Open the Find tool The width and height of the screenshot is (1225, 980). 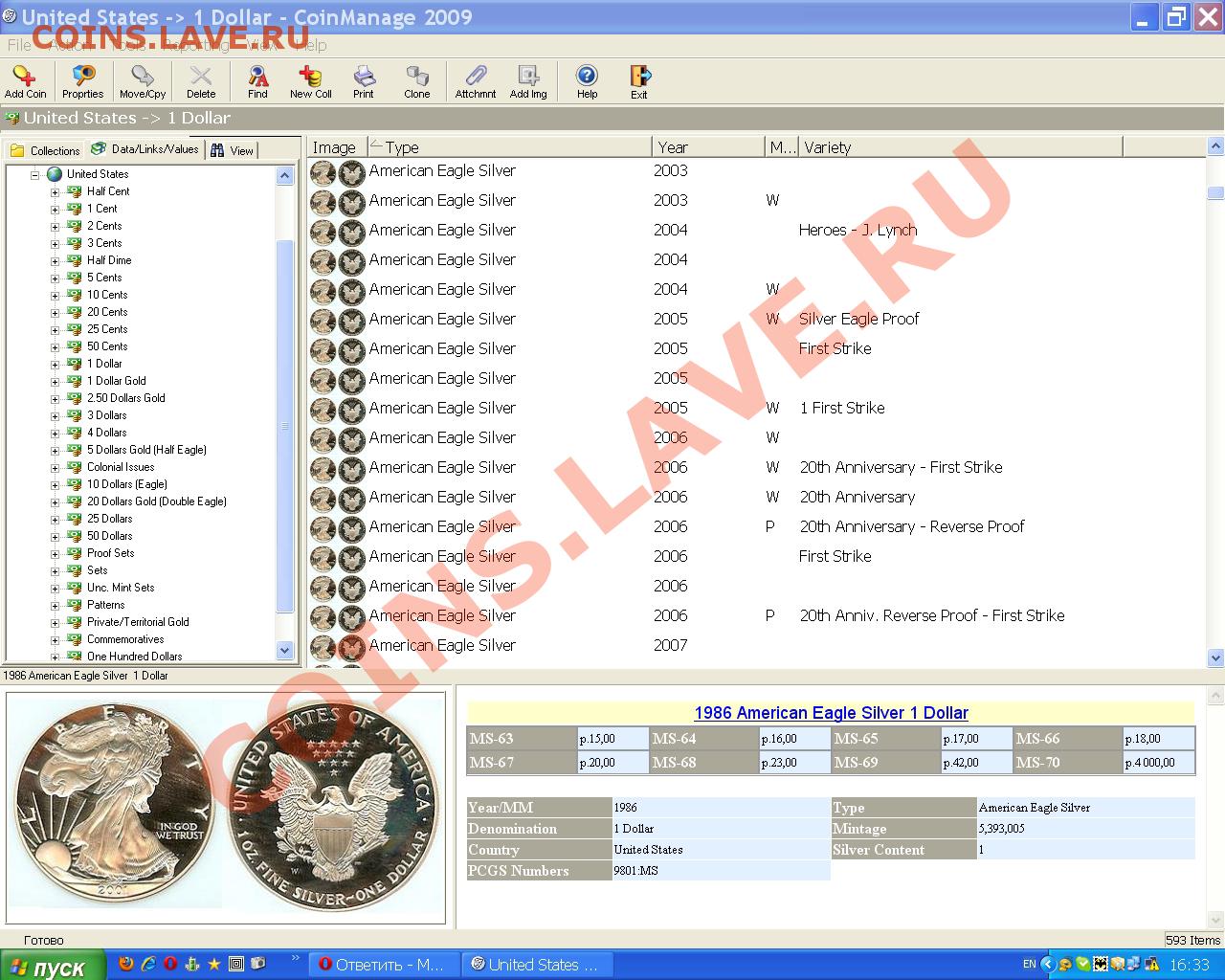[257, 81]
